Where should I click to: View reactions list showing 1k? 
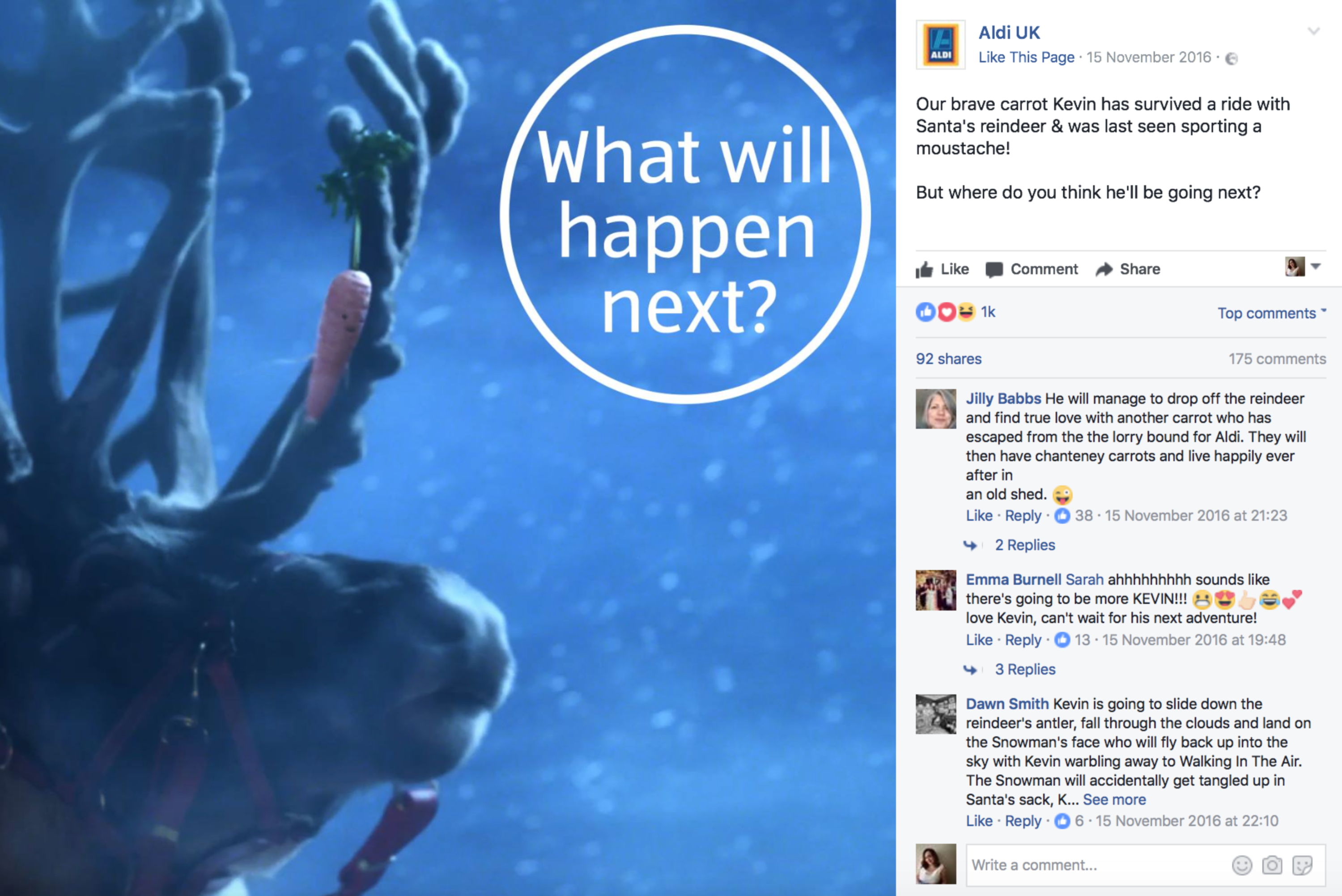click(955, 312)
